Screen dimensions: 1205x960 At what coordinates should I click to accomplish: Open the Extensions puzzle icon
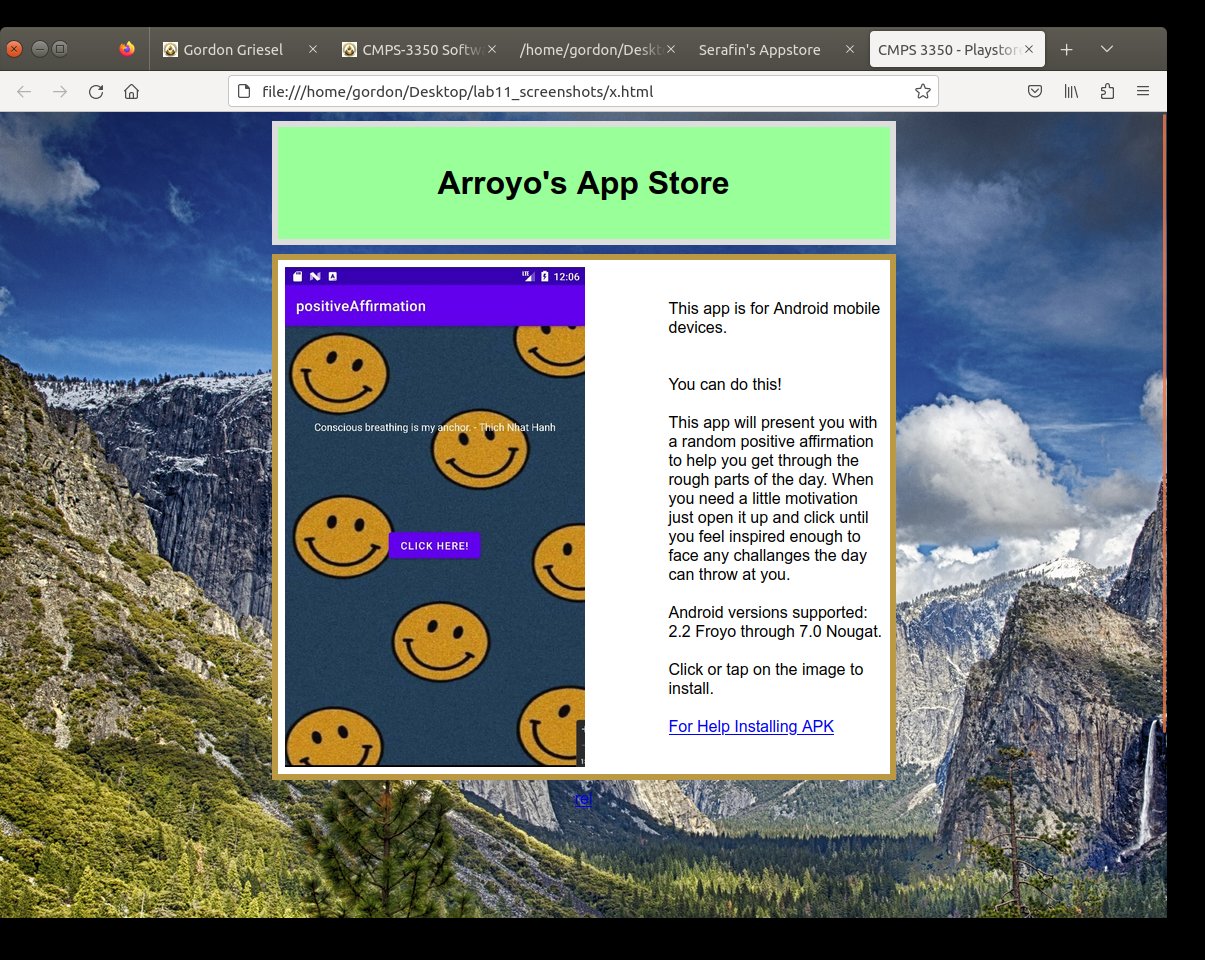[1107, 92]
